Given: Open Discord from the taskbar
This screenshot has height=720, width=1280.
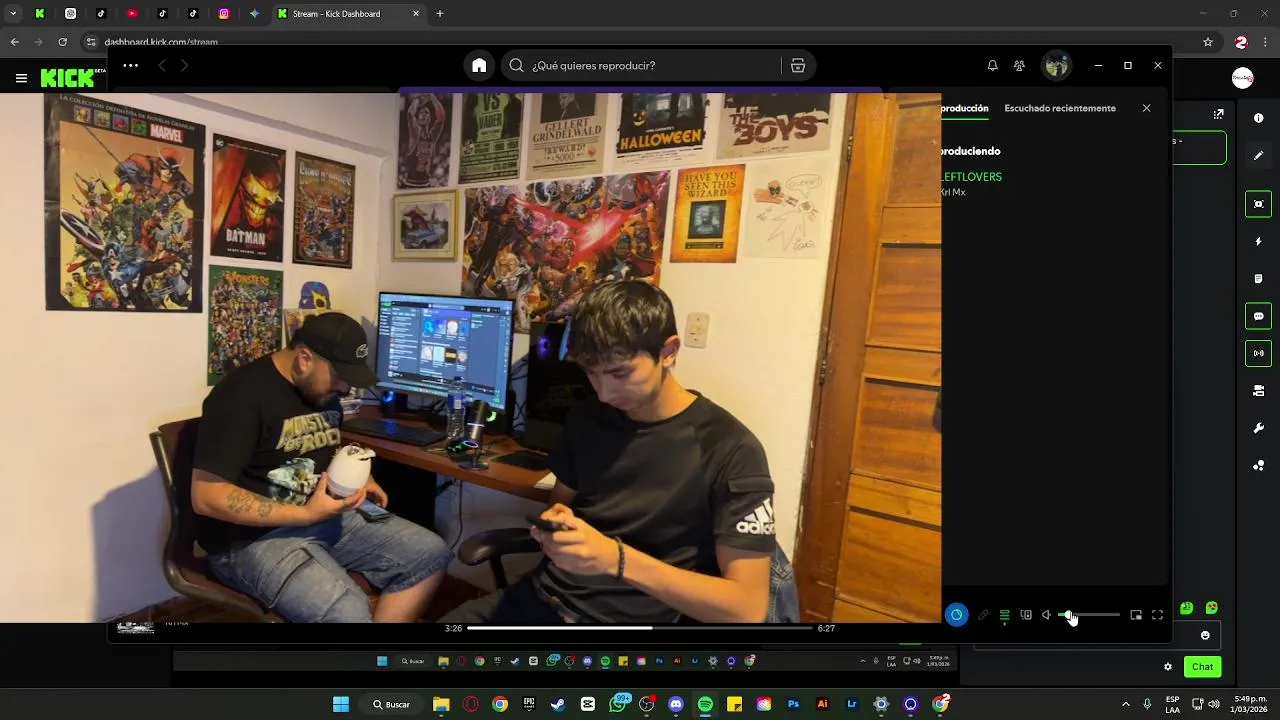Looking at the screenshot, I should pos(676,704).
